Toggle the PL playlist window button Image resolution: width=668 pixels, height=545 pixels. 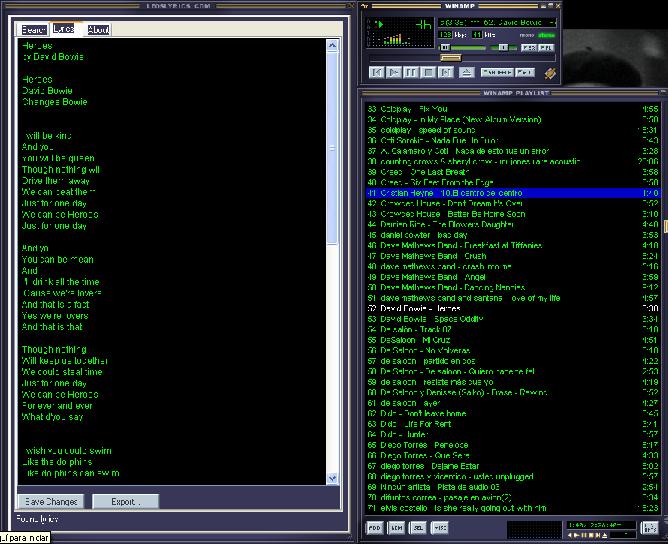tap(546, 47)
